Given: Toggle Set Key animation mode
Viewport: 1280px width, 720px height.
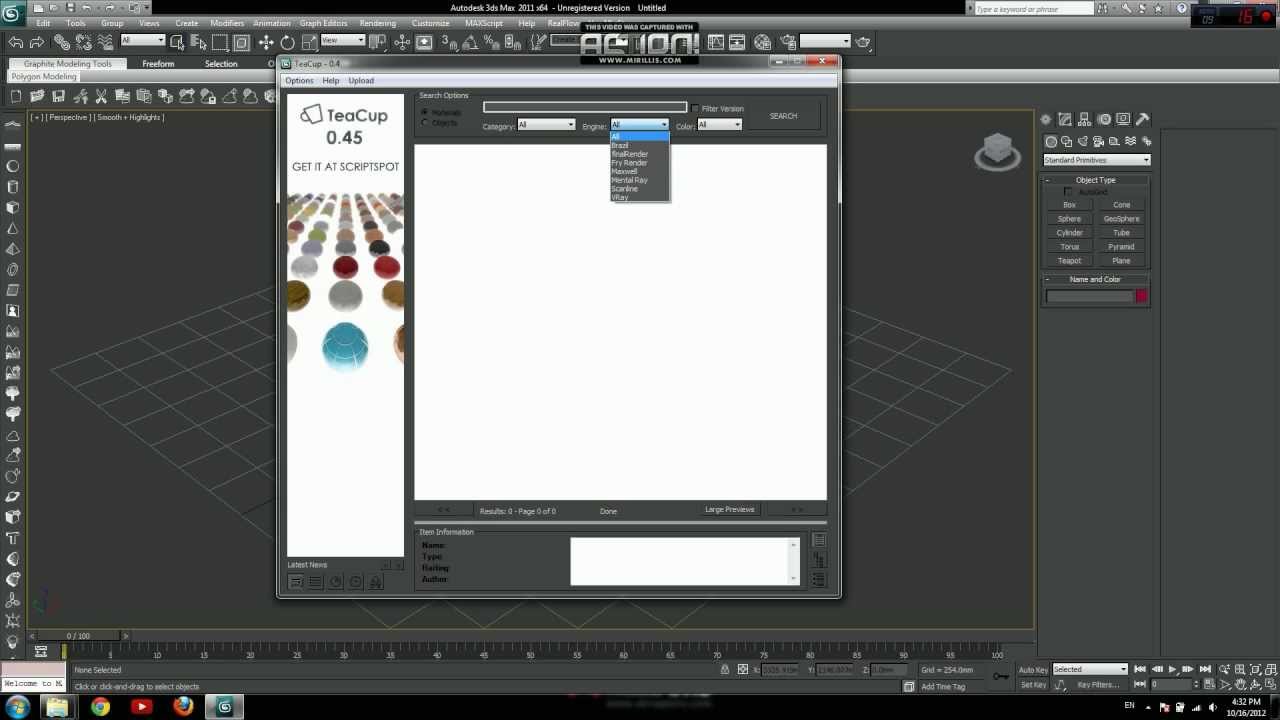Looking at the screenshot, I should [x=1033, y=685].
